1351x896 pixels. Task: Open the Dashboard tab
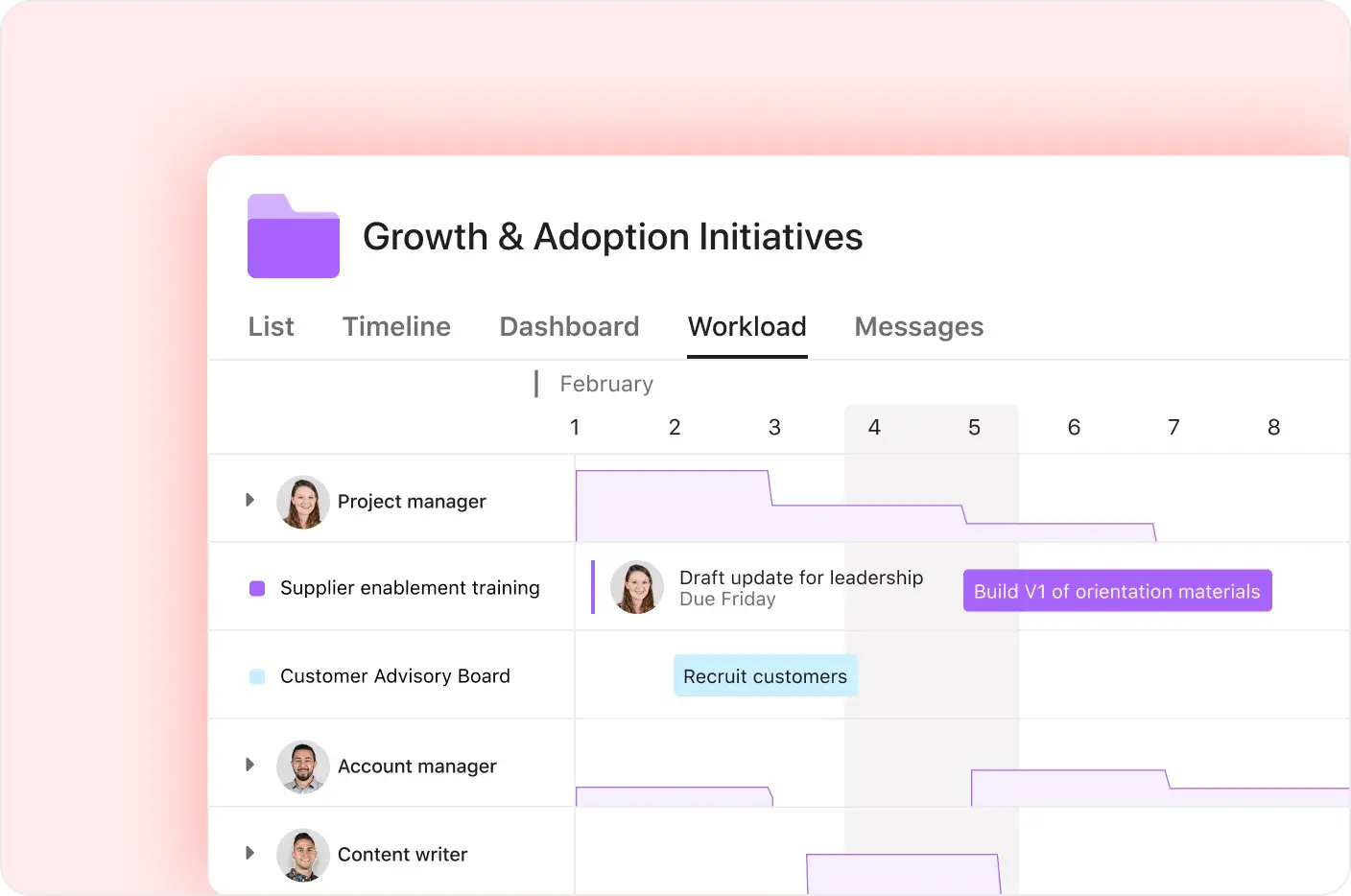pyautogui.click(x=569, y=327)
